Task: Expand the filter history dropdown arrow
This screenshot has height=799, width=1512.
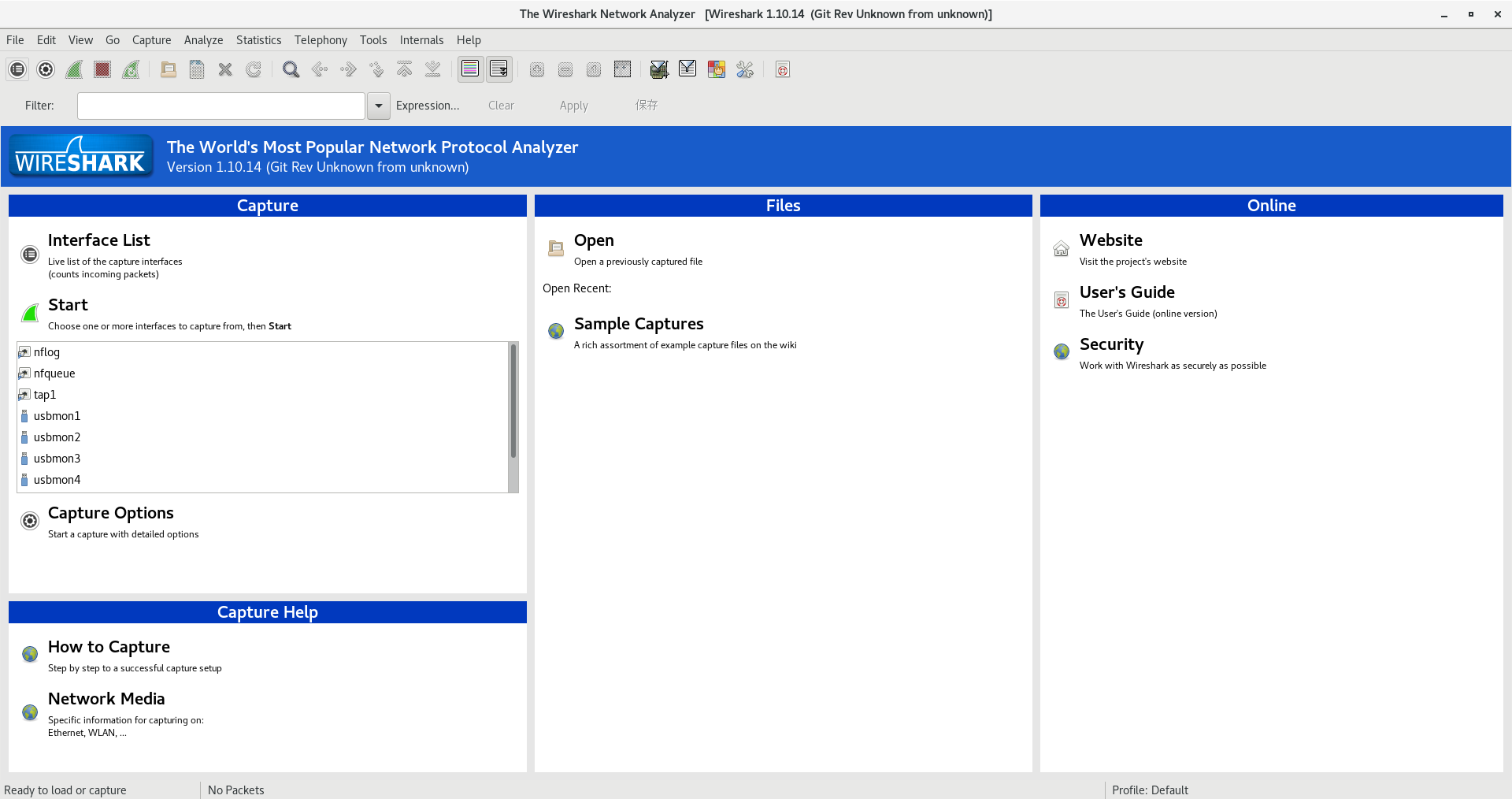Action: pyautogui.click(x=379, y=106)
